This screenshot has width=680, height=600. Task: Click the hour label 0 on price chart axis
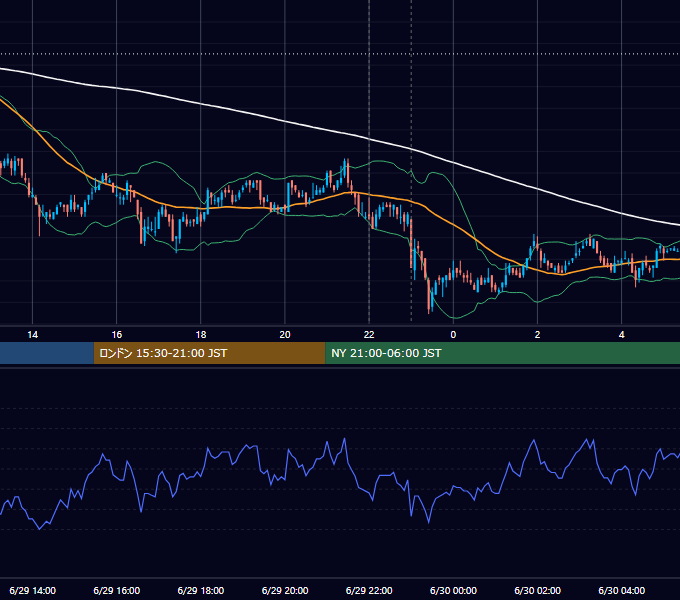[x=453, y=335]
